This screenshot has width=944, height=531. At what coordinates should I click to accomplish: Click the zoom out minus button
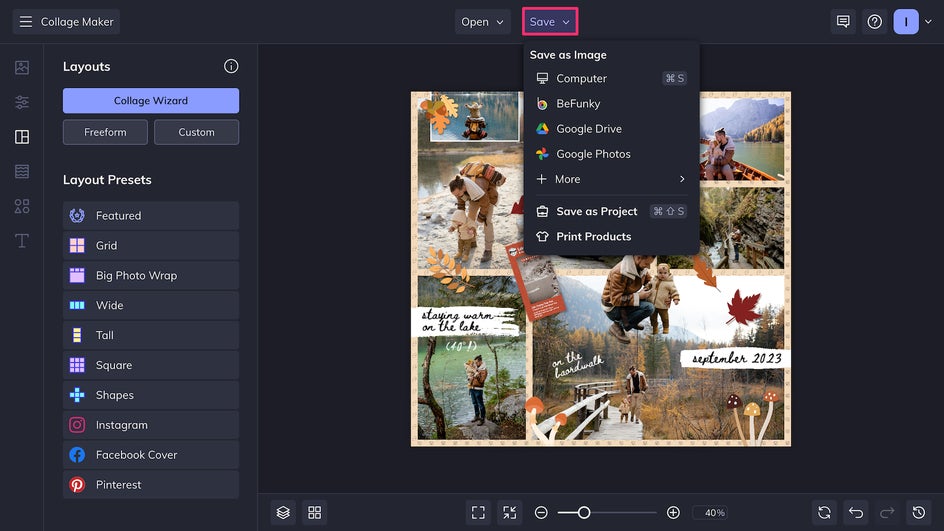click(x=541, y=512)
